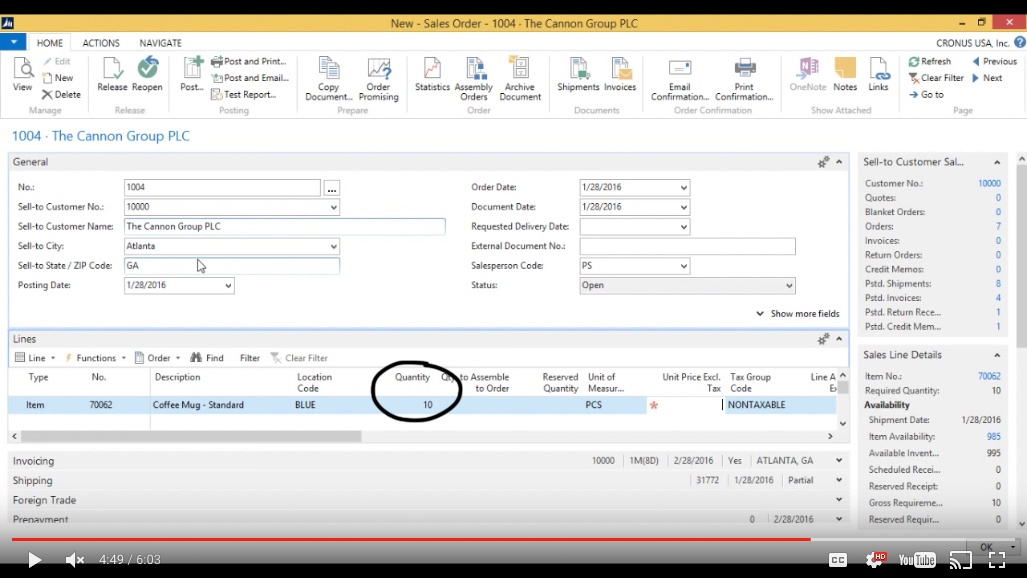The image size is (1027, 578).
Task: Delete the current sales order
Action: 62,94
